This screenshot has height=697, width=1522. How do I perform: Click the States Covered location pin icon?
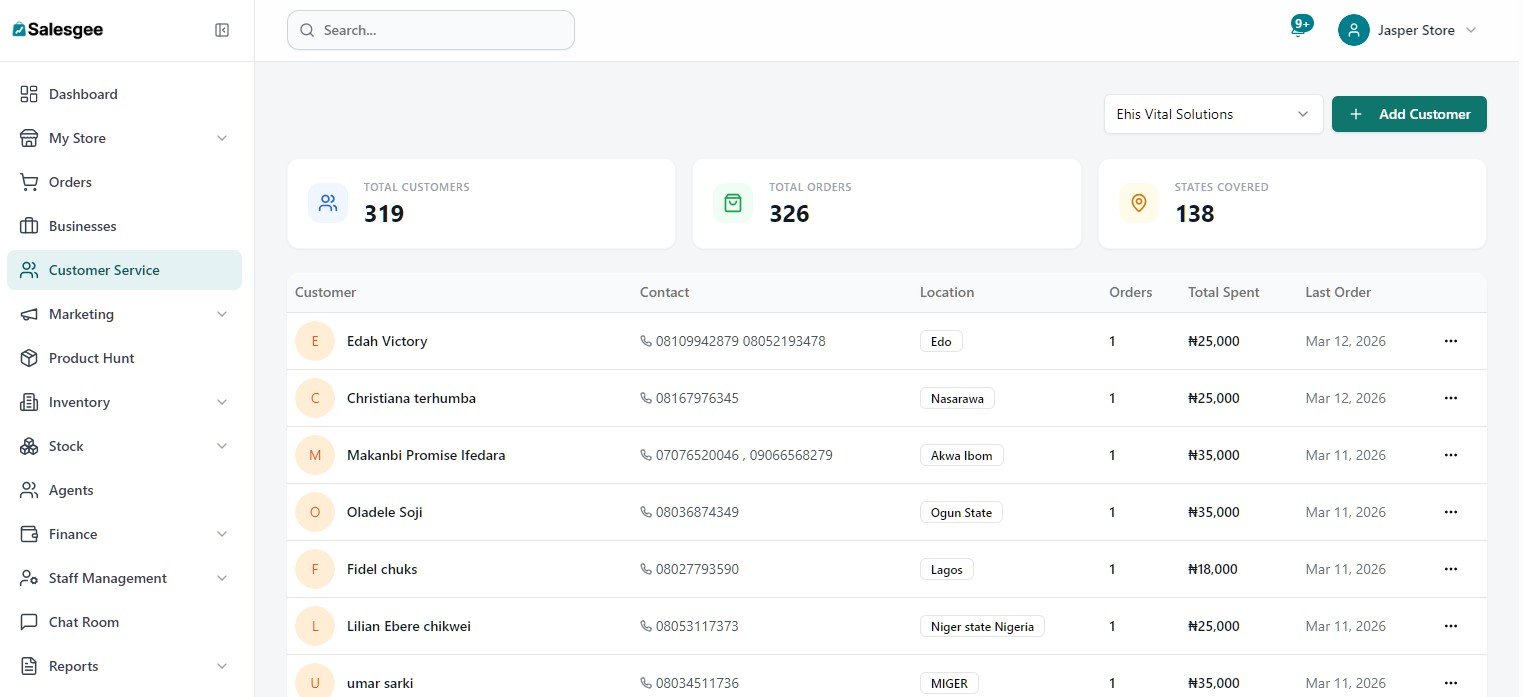[1138, 203]
